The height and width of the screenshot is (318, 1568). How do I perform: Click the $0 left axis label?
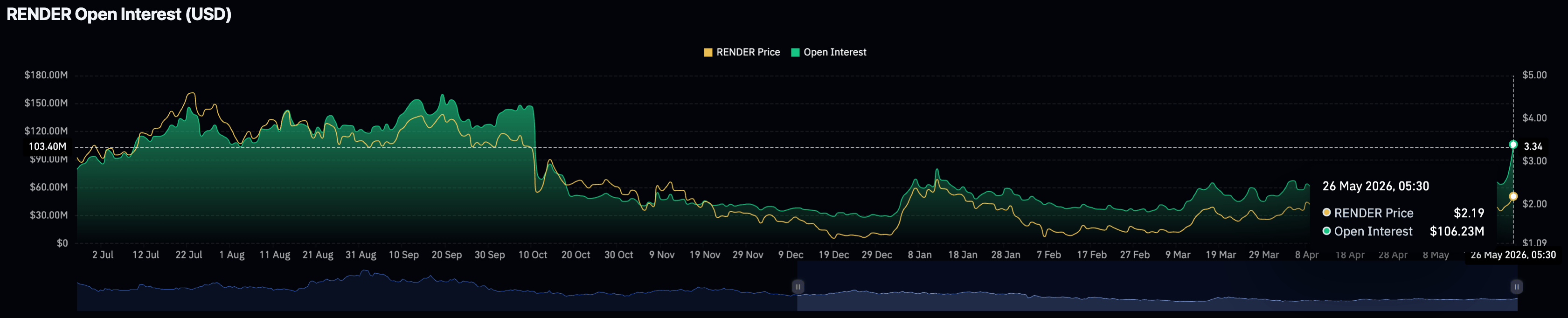tap(62, 242)
